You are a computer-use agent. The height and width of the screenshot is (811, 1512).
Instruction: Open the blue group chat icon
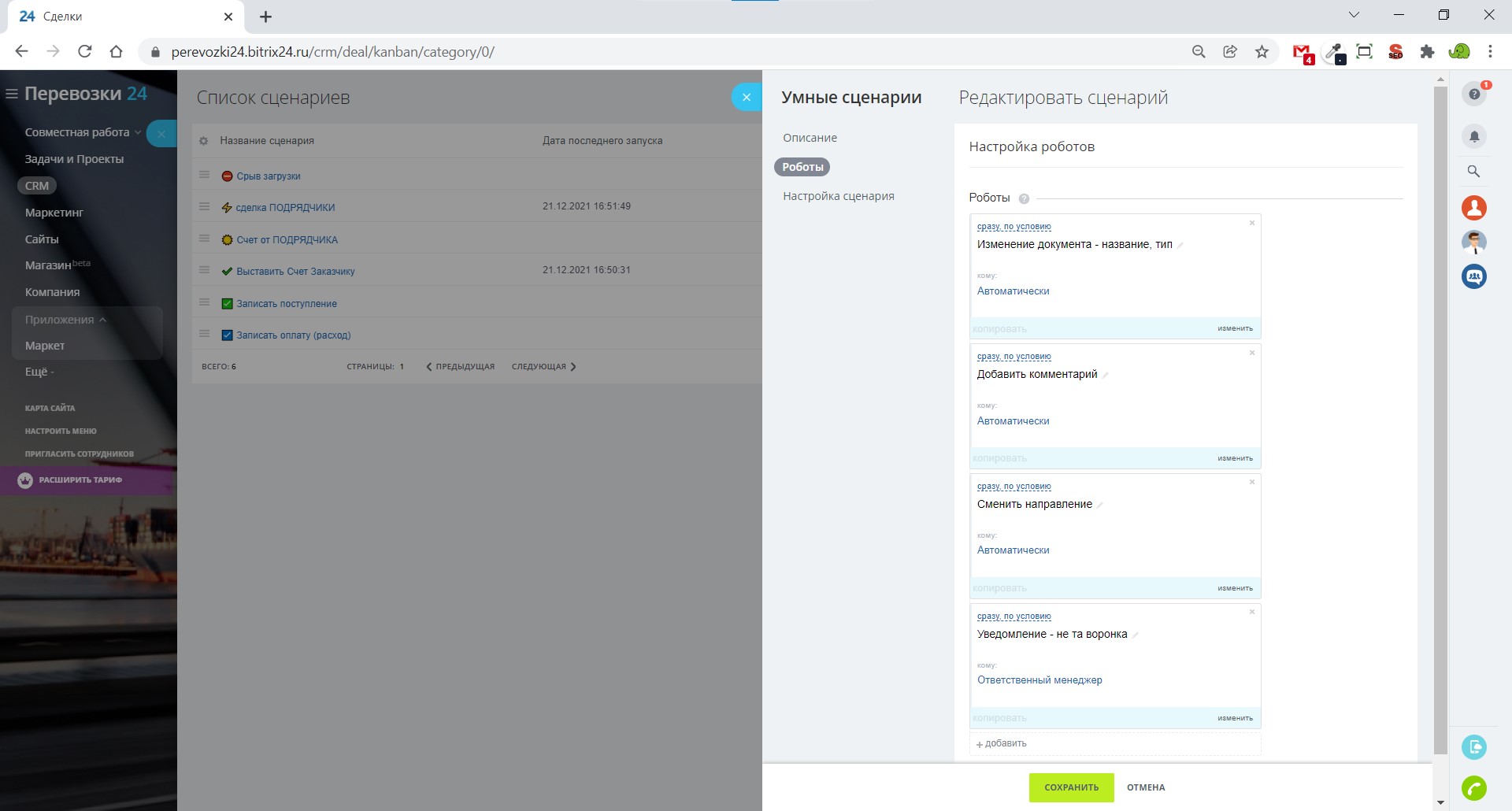click(x=1474, y=276)
